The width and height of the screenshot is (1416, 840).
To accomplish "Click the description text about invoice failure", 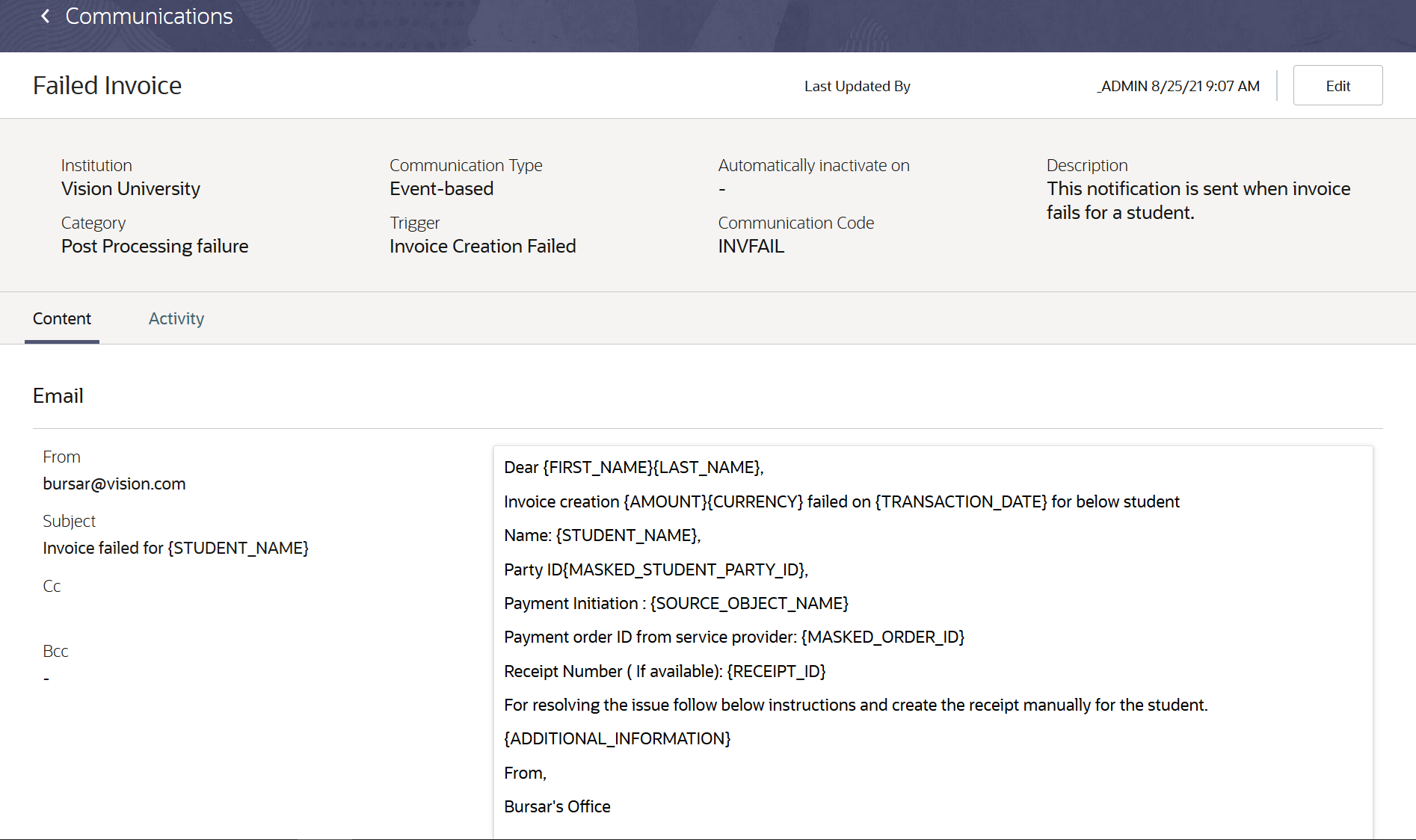I will (1198, 200).
